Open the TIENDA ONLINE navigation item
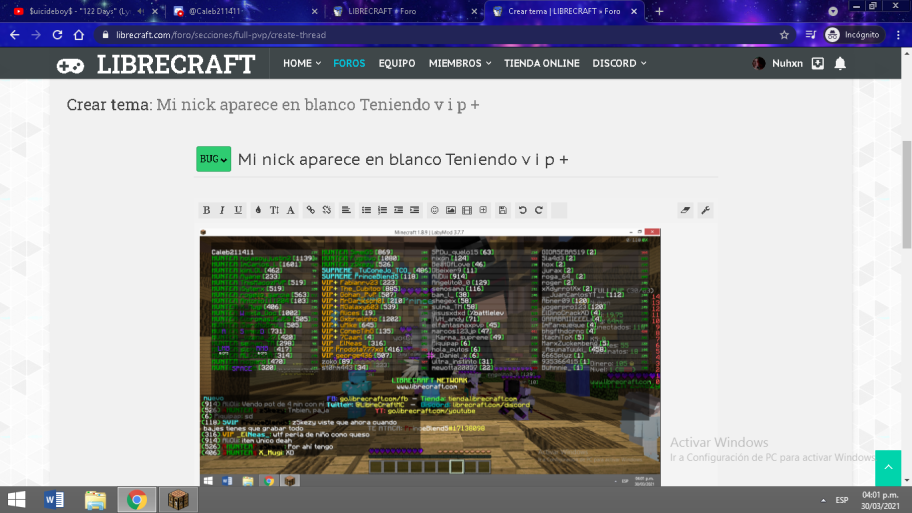Viewport: 912px width, 513px height. point(542,63)
